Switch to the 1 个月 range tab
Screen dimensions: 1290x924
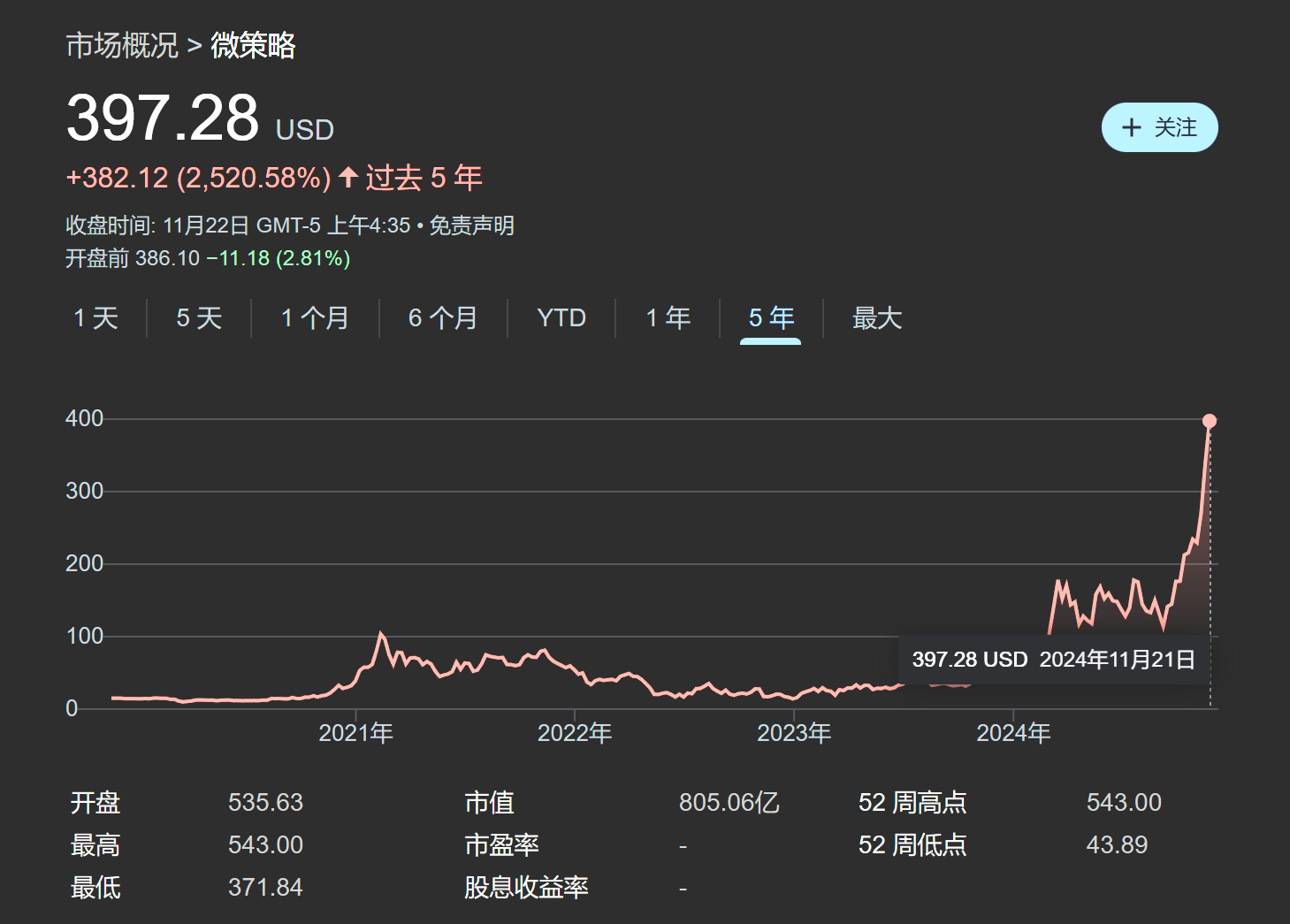(x=315, y=318)
